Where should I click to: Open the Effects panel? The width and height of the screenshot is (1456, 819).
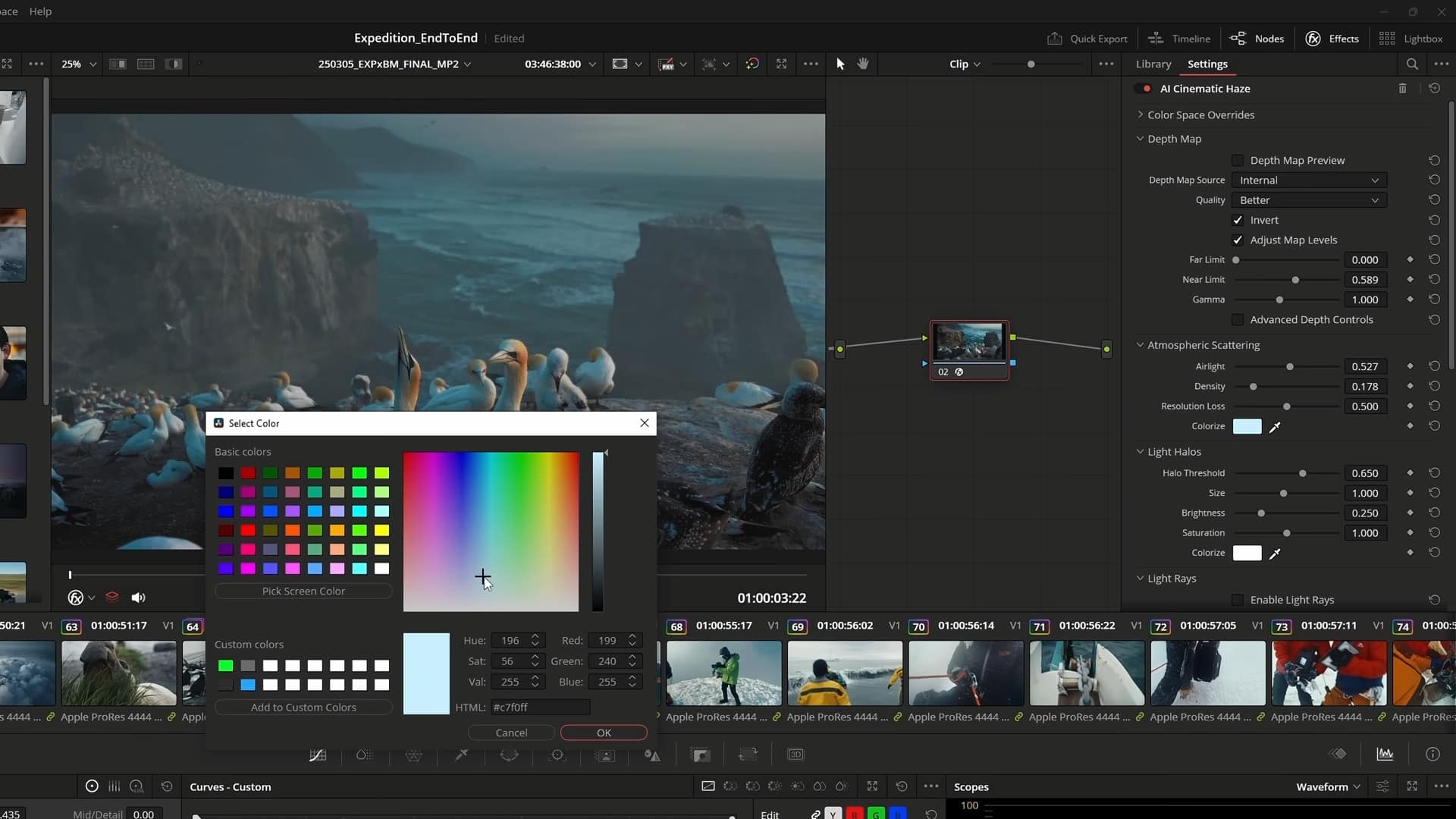tap(1332, 38)
